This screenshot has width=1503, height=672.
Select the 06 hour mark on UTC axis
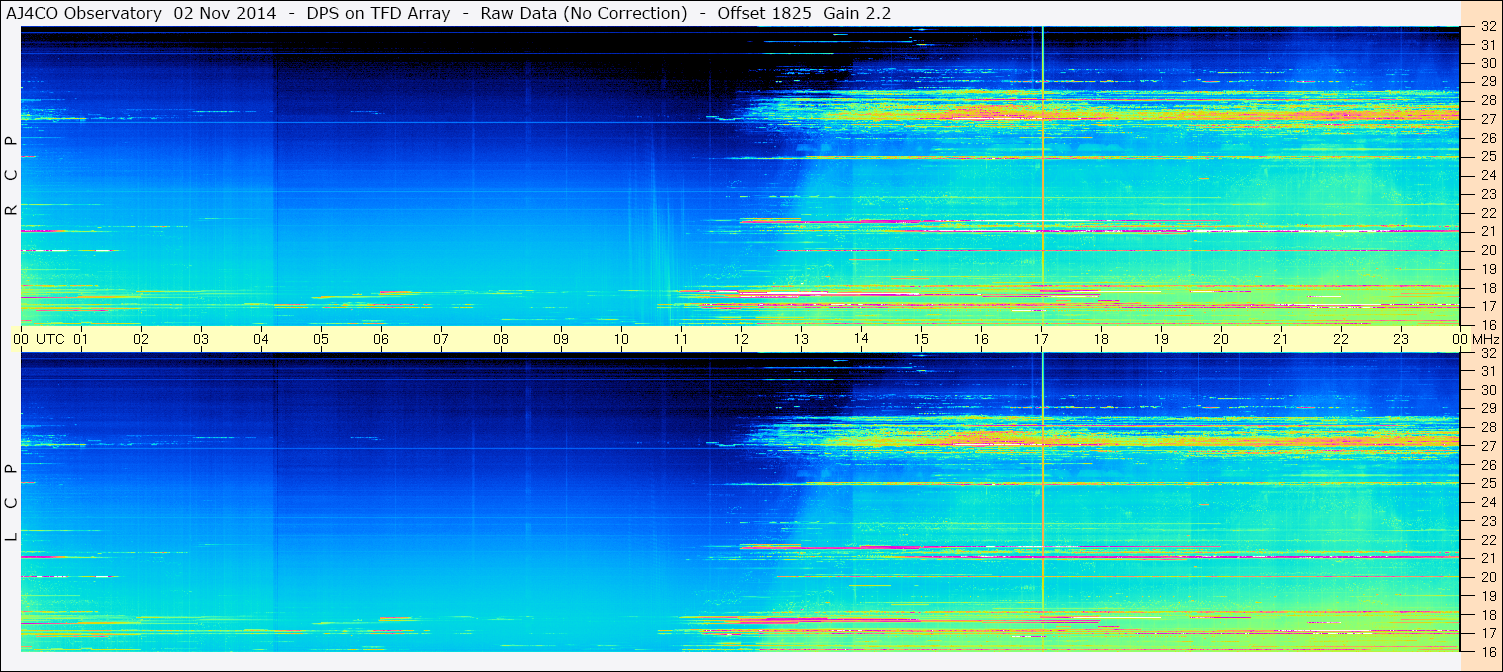pyautogui.click(x=381, y=339)
